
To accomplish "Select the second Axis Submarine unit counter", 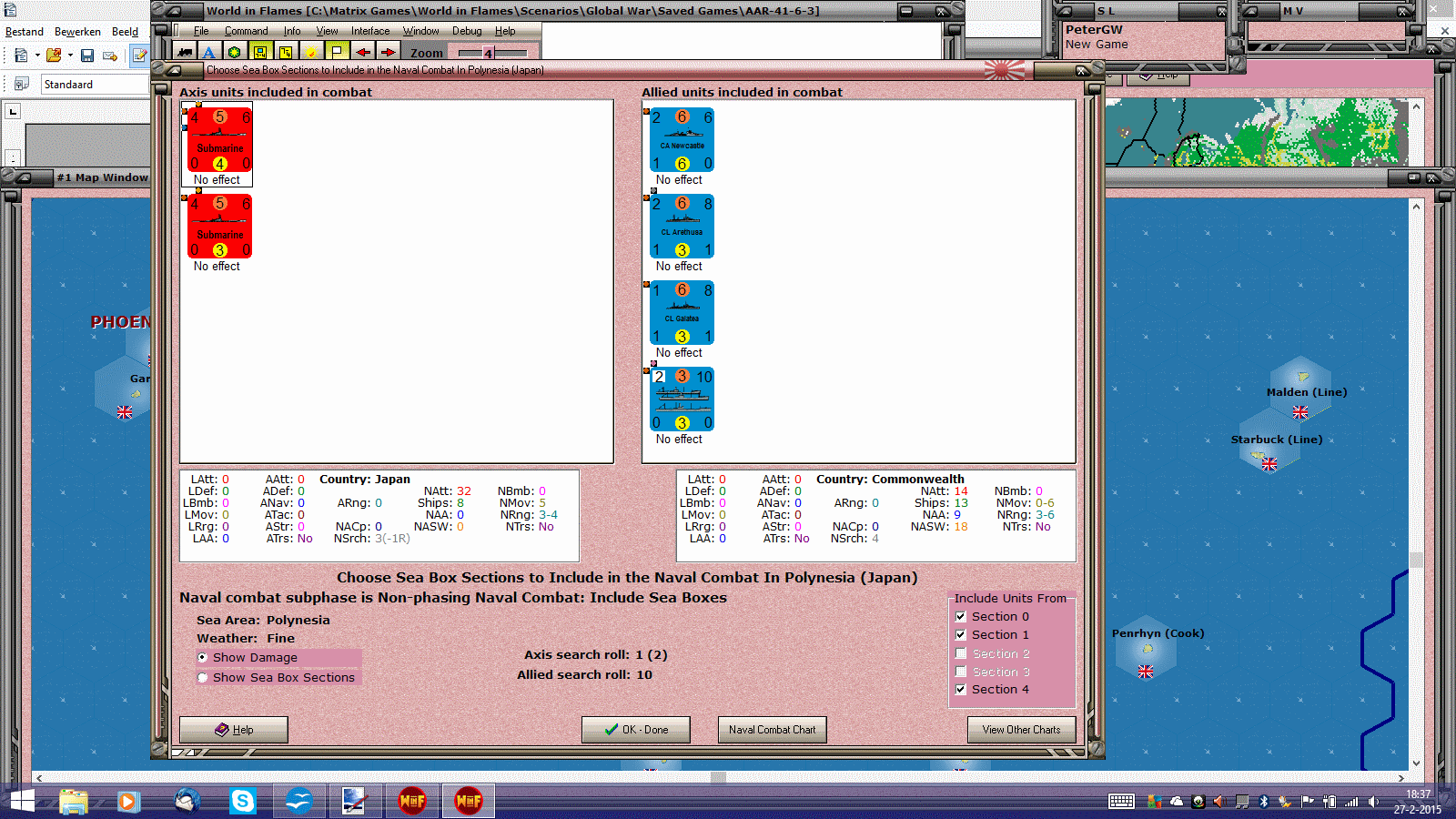I will coord(219,226).
